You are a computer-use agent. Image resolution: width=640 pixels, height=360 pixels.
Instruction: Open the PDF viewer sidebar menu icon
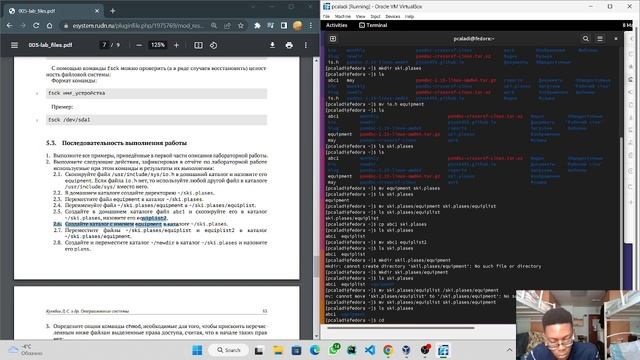coord(14,45)
